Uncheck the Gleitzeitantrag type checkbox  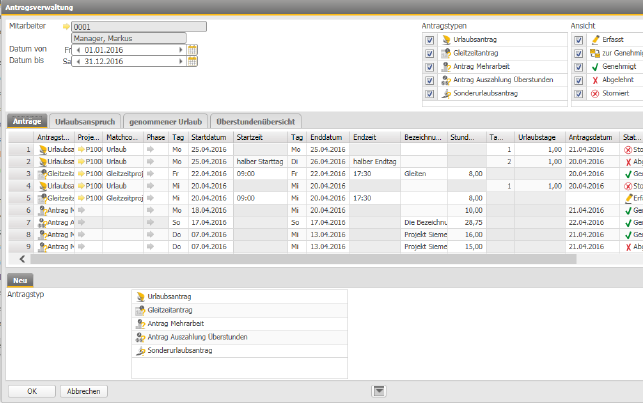click(429, 53)
